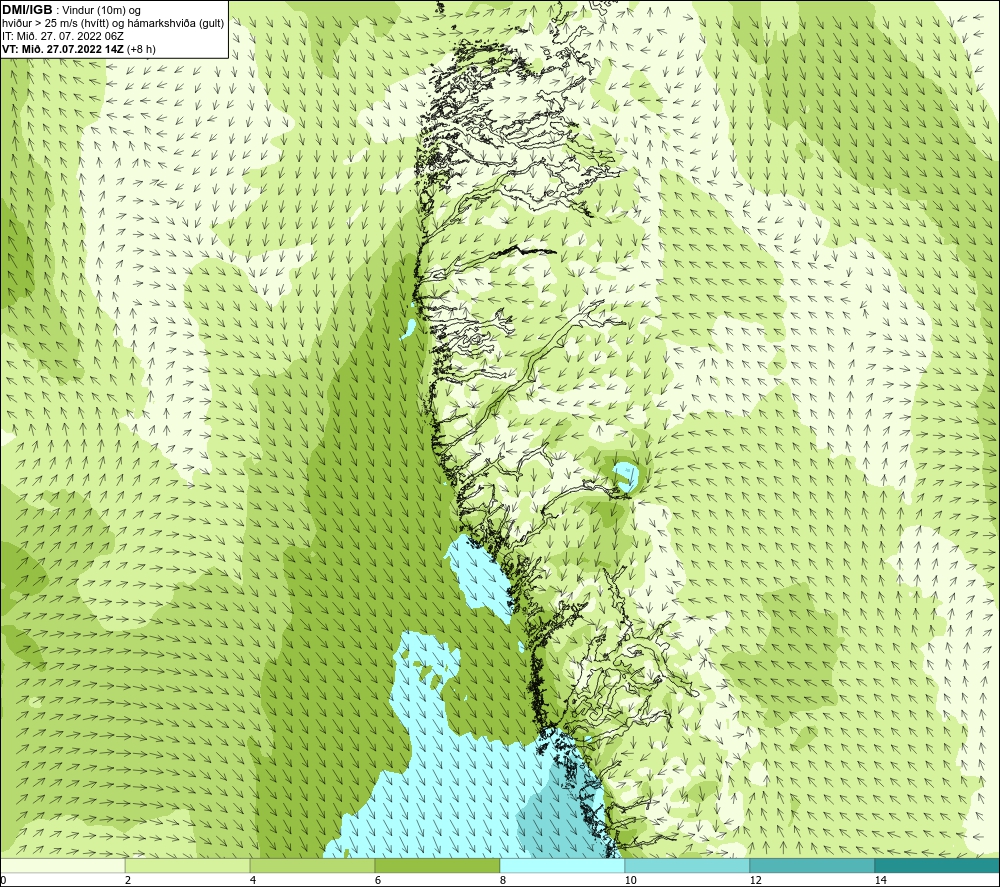Click the 'DMI/IGB : Vindur (10m) og' title line

tap(72, 10)
